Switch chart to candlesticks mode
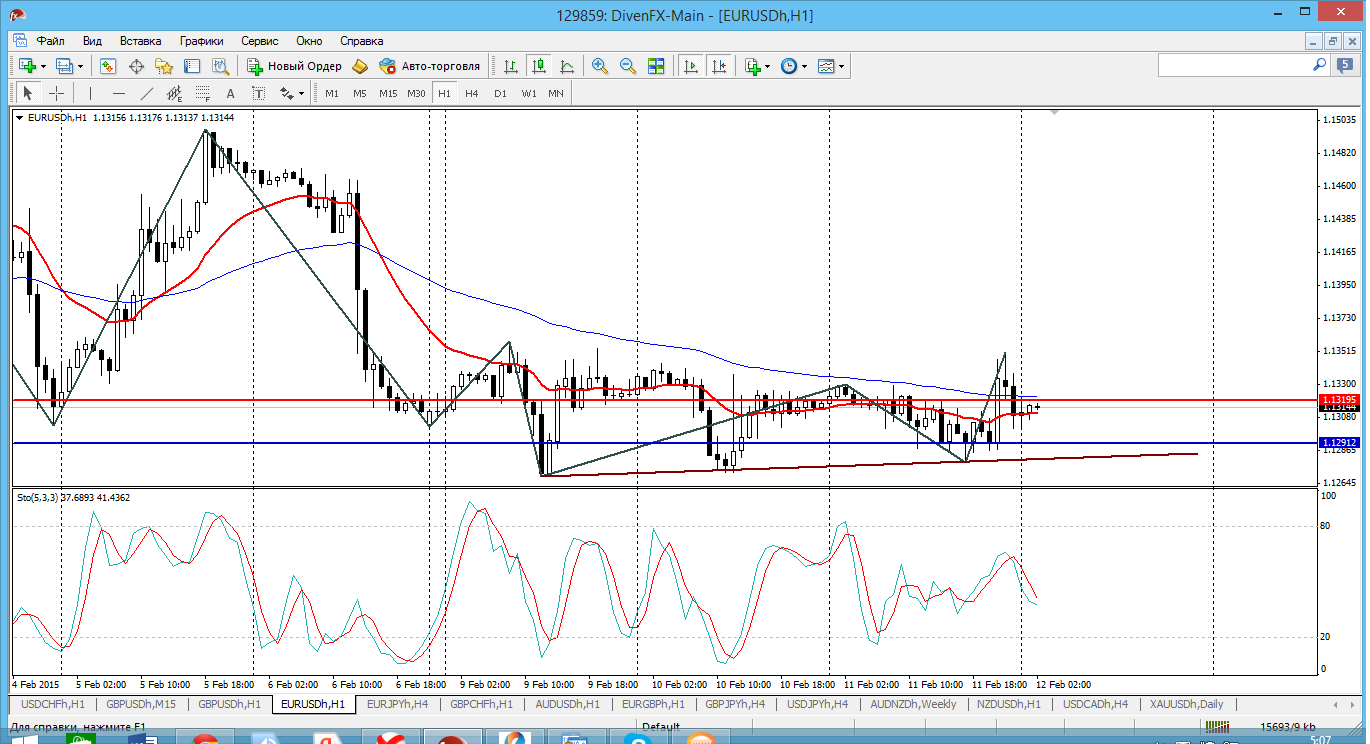This screenshot has height=744, width=1370. [x=539, y=66]
